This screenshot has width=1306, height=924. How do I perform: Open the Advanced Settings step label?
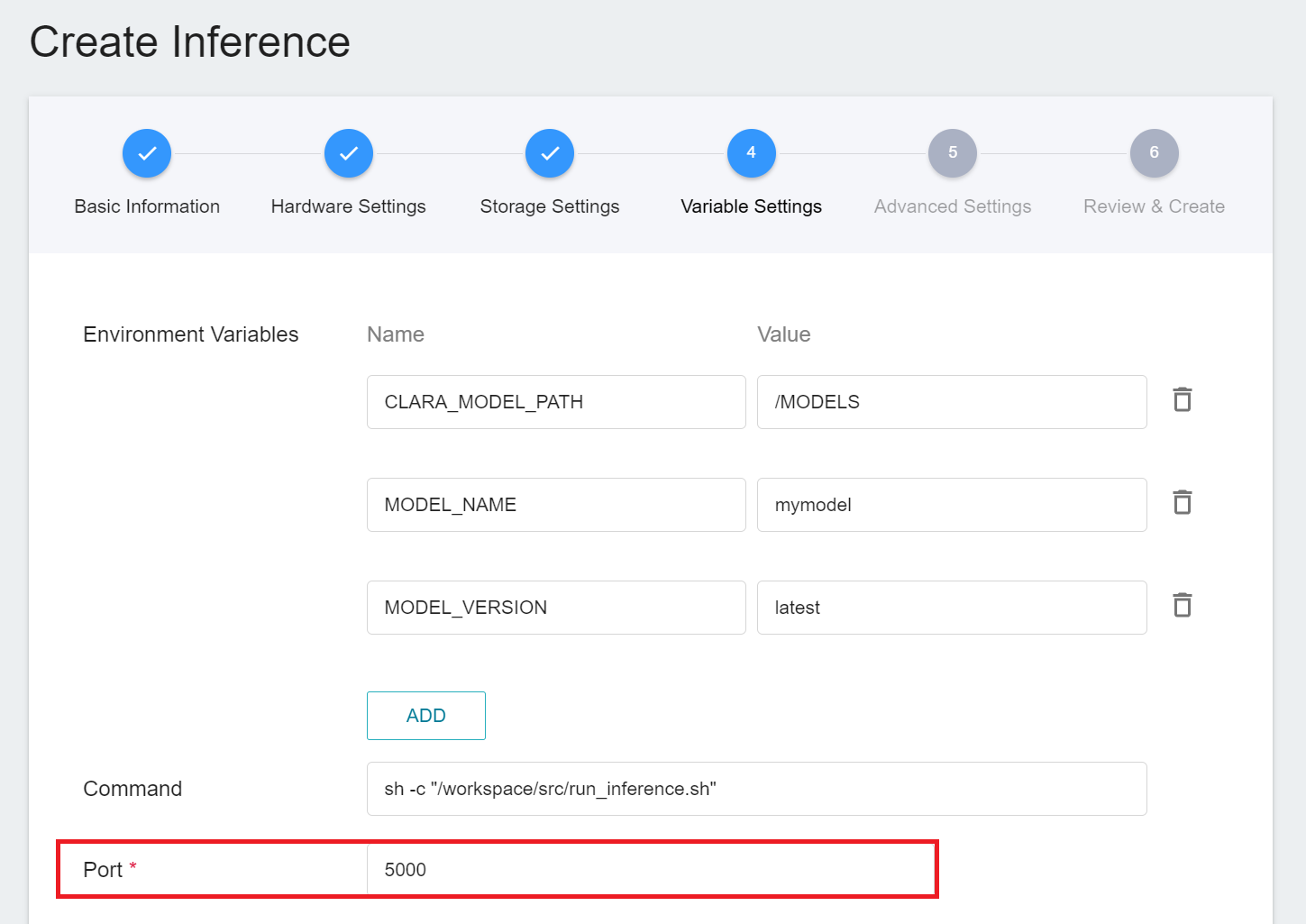(x=953, y=206)
